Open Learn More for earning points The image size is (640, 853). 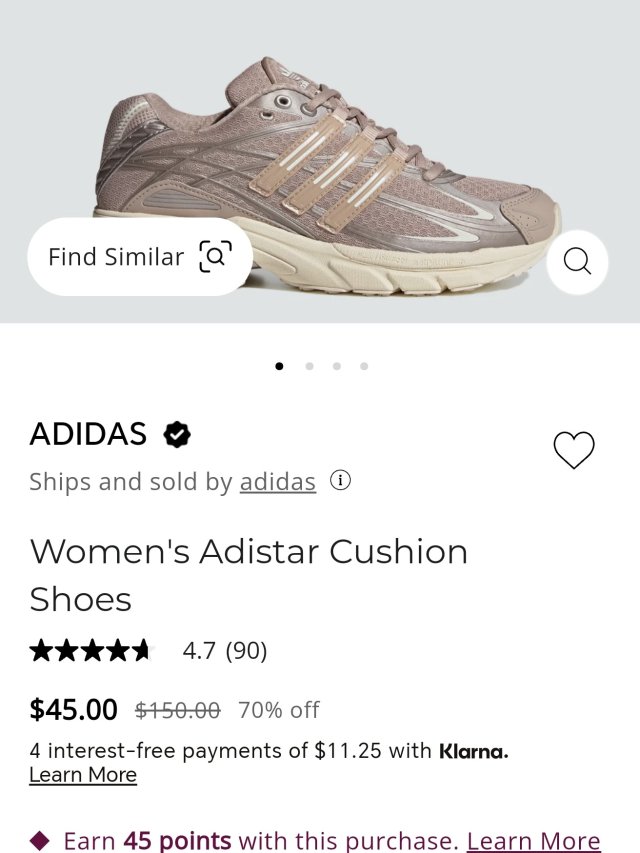(x=533, y=841)
